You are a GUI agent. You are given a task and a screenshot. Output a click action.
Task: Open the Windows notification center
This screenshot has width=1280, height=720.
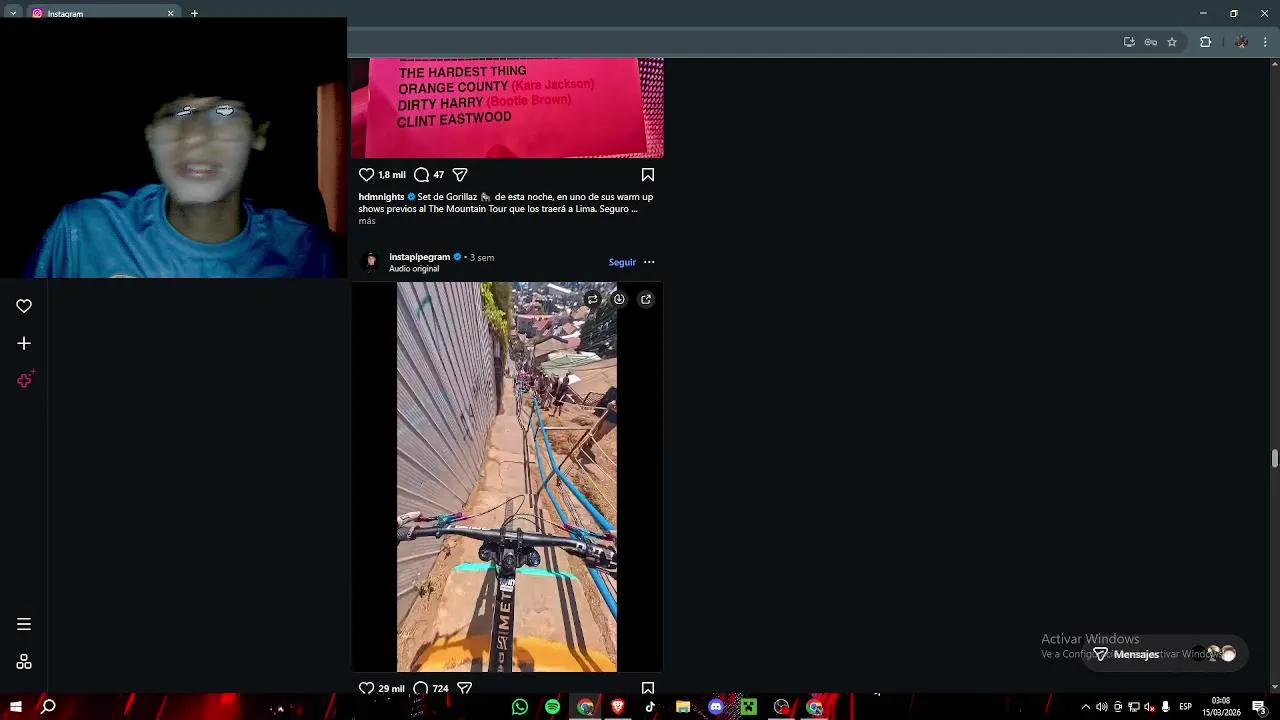coord(1259,707)
